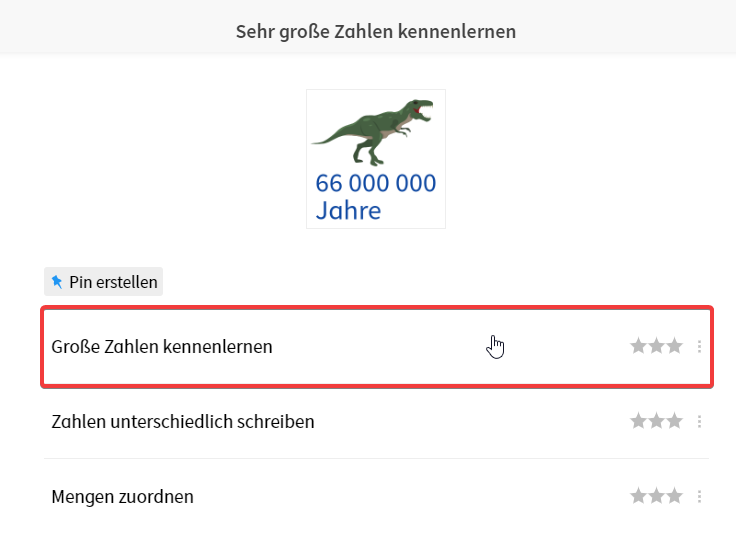This screenshot has width=736, height=533.
Task: Click the last star of Mengen zuordnen
Action: pyautogui.click(x=674, y=496)
